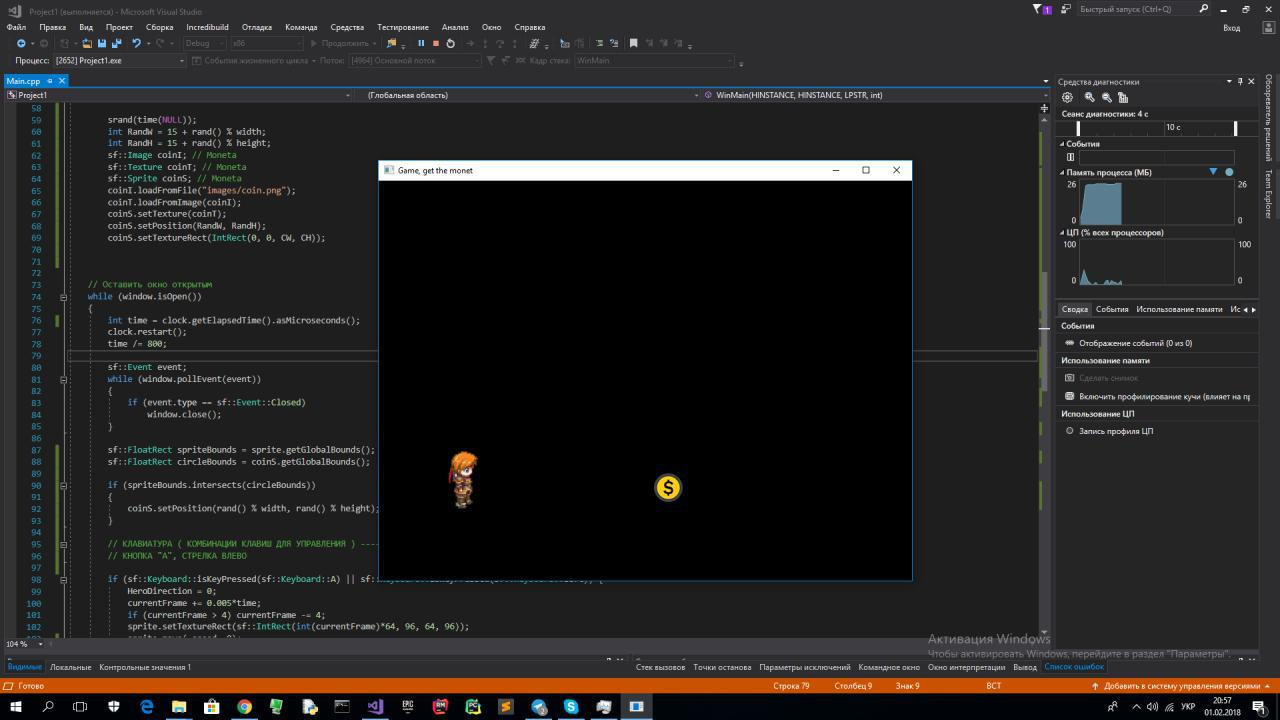Viewport: 1280px width, 720px height.
Task: Open Telegram from the taskbar
Action: 538,706
